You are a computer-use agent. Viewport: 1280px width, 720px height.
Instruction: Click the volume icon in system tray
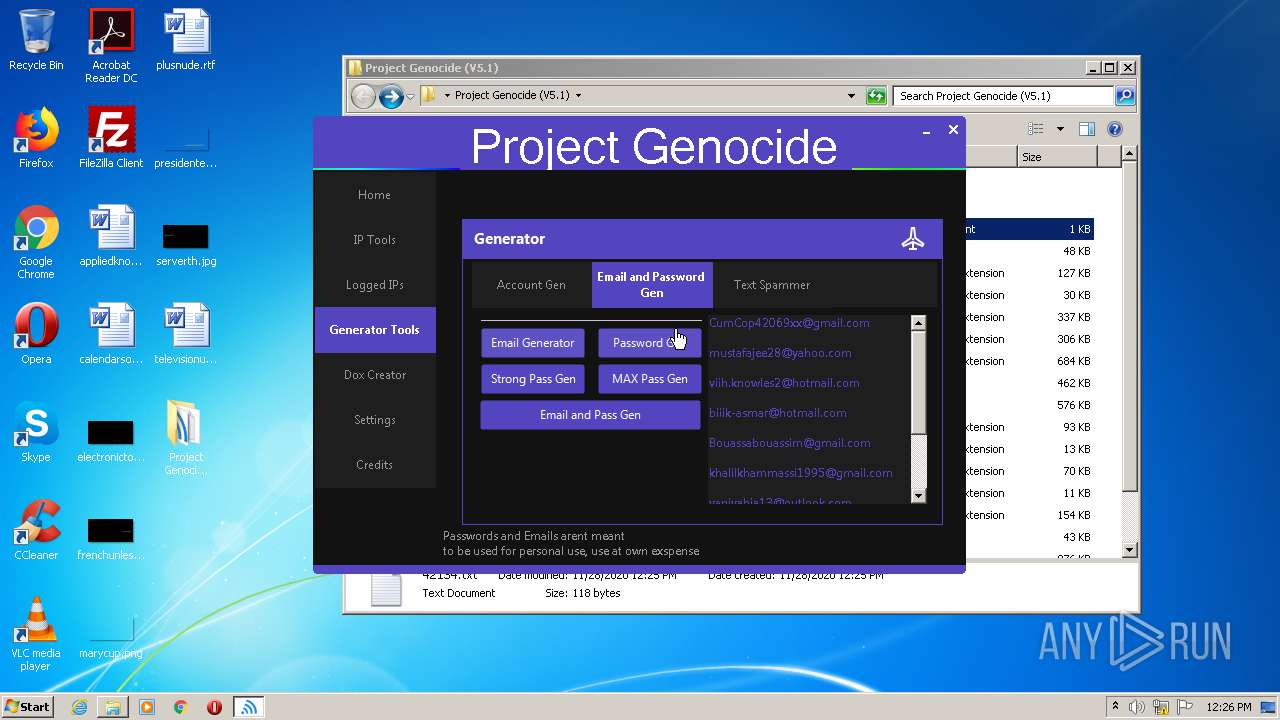(1137, 707)
